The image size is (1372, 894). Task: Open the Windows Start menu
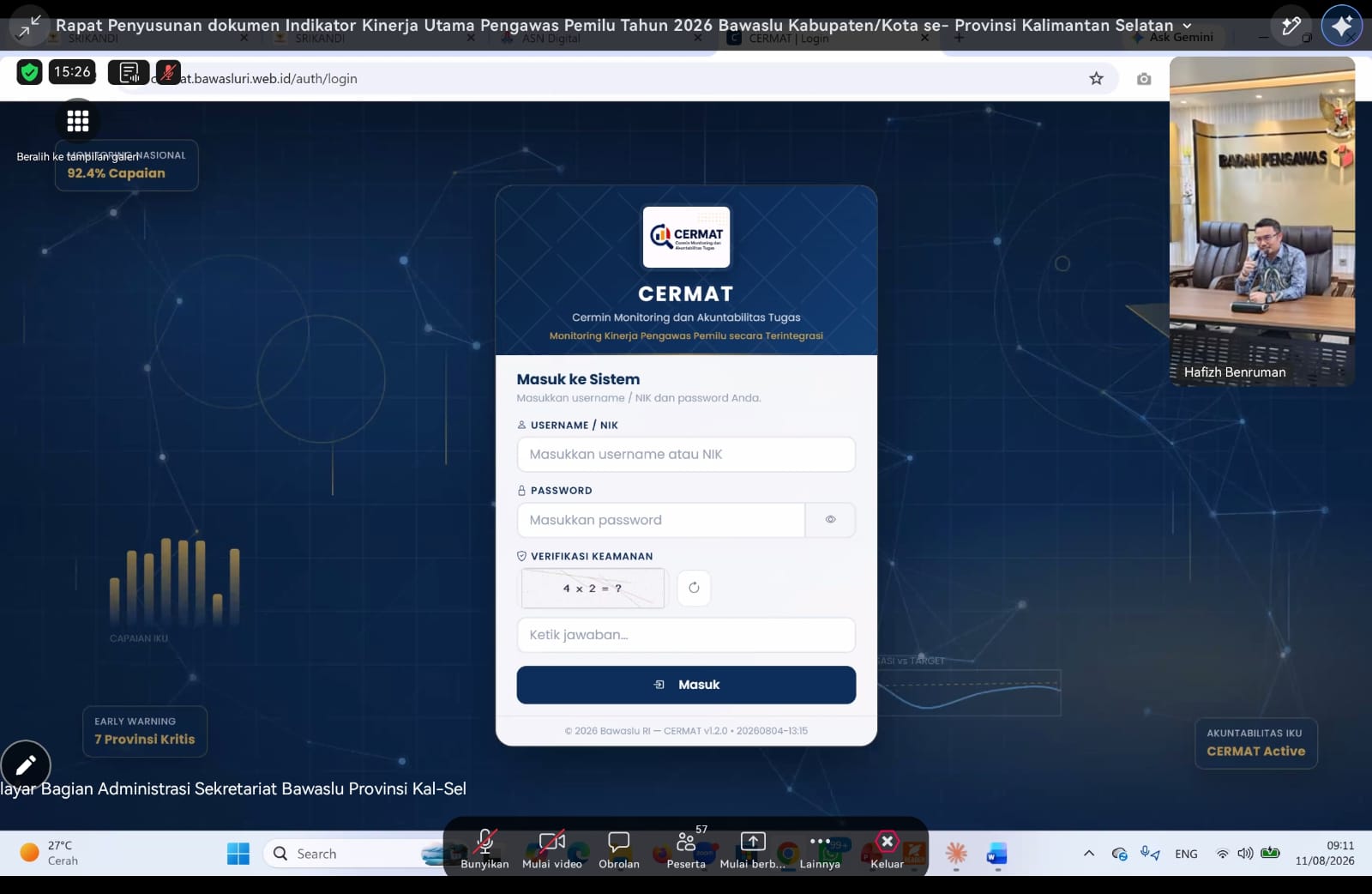238,854
